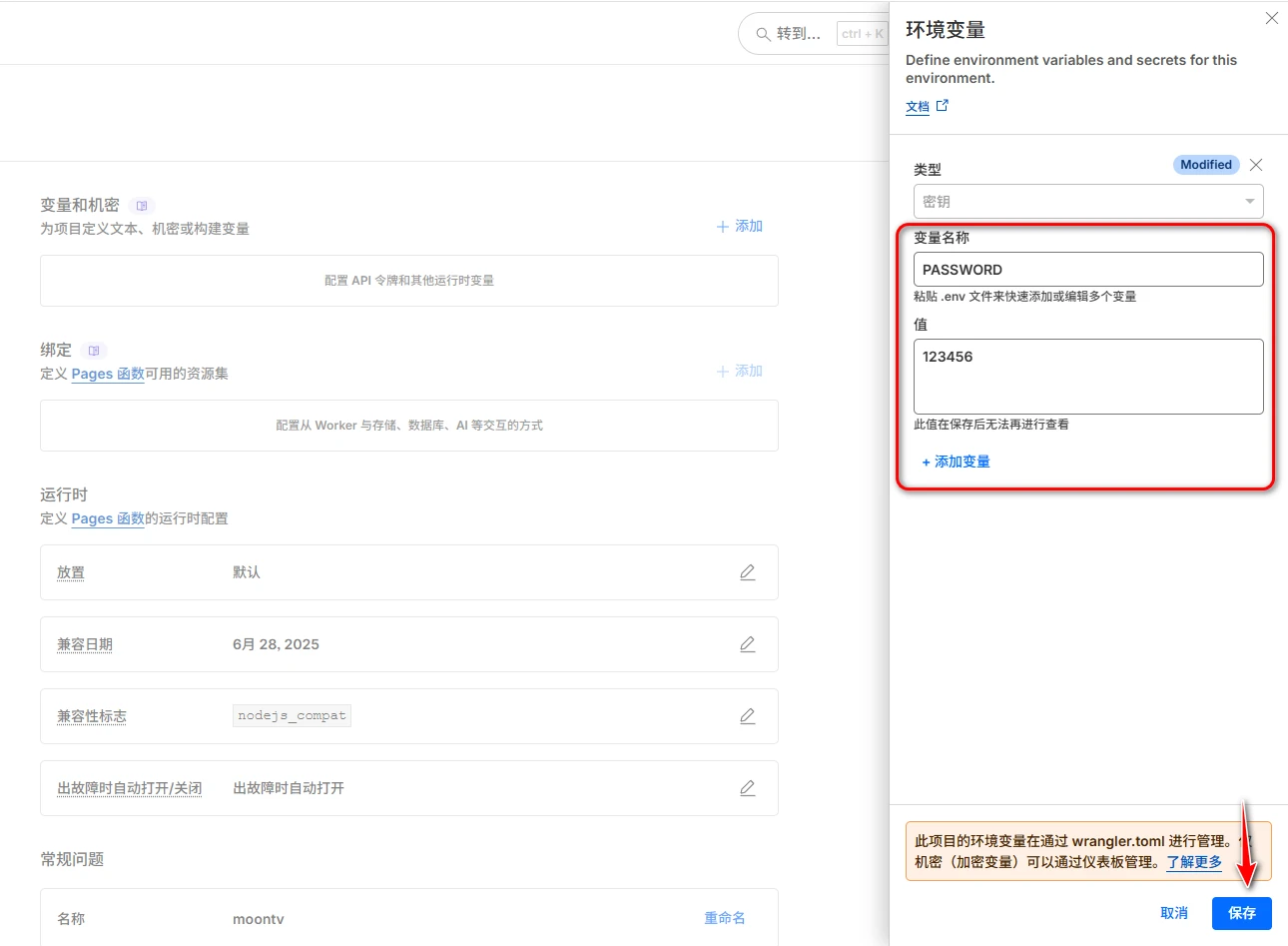1288x946 pixels.
Task: Open the 了解更多 link in the warning
Action: 1193,862
